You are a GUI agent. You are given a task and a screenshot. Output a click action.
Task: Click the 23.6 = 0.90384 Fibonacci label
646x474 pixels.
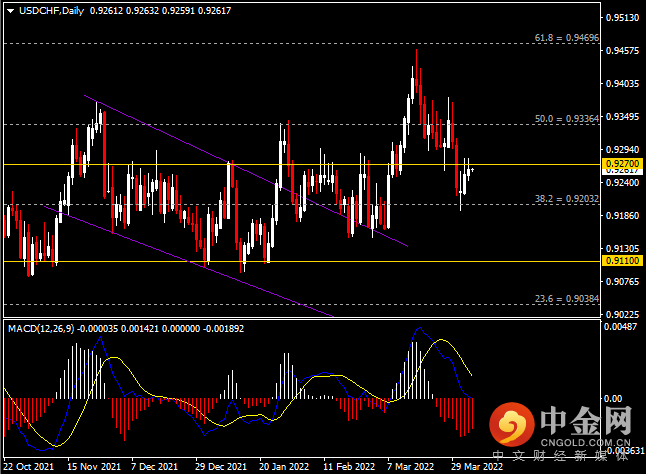[565, 298]
